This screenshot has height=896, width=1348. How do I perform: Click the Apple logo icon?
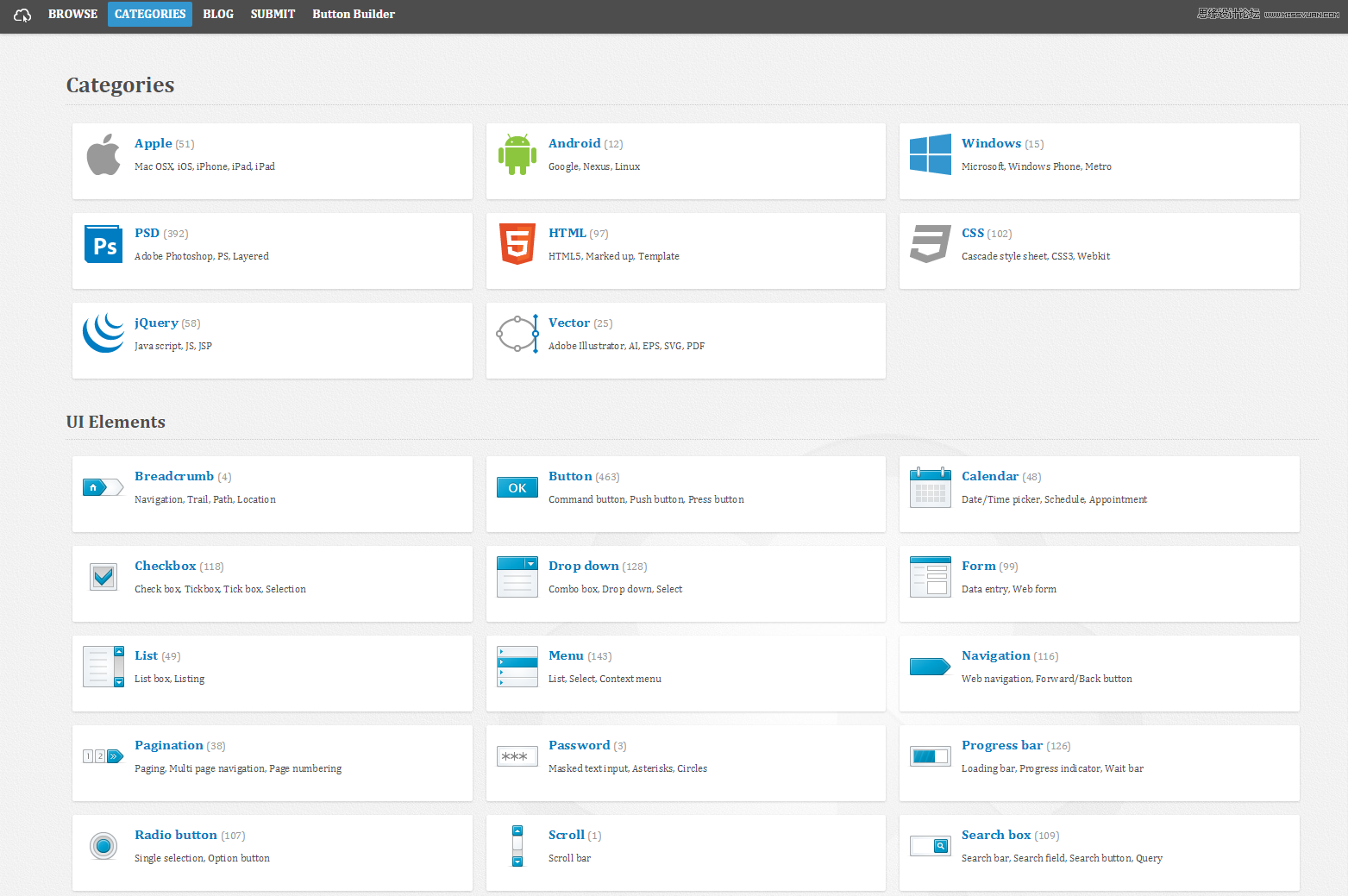[x=103, y=154]
